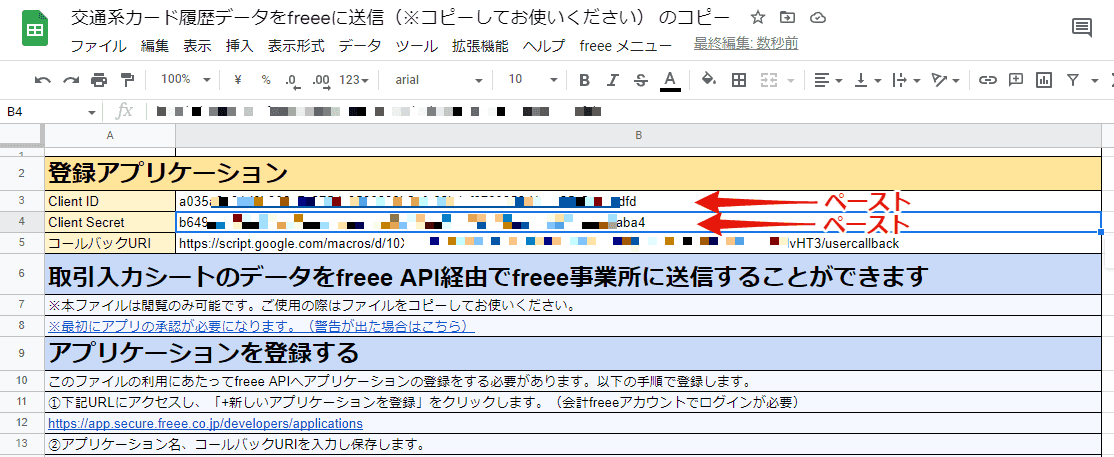Screen dimensions: 1114x457
Task: Open the comment history panel
Action: (1081, 28)
